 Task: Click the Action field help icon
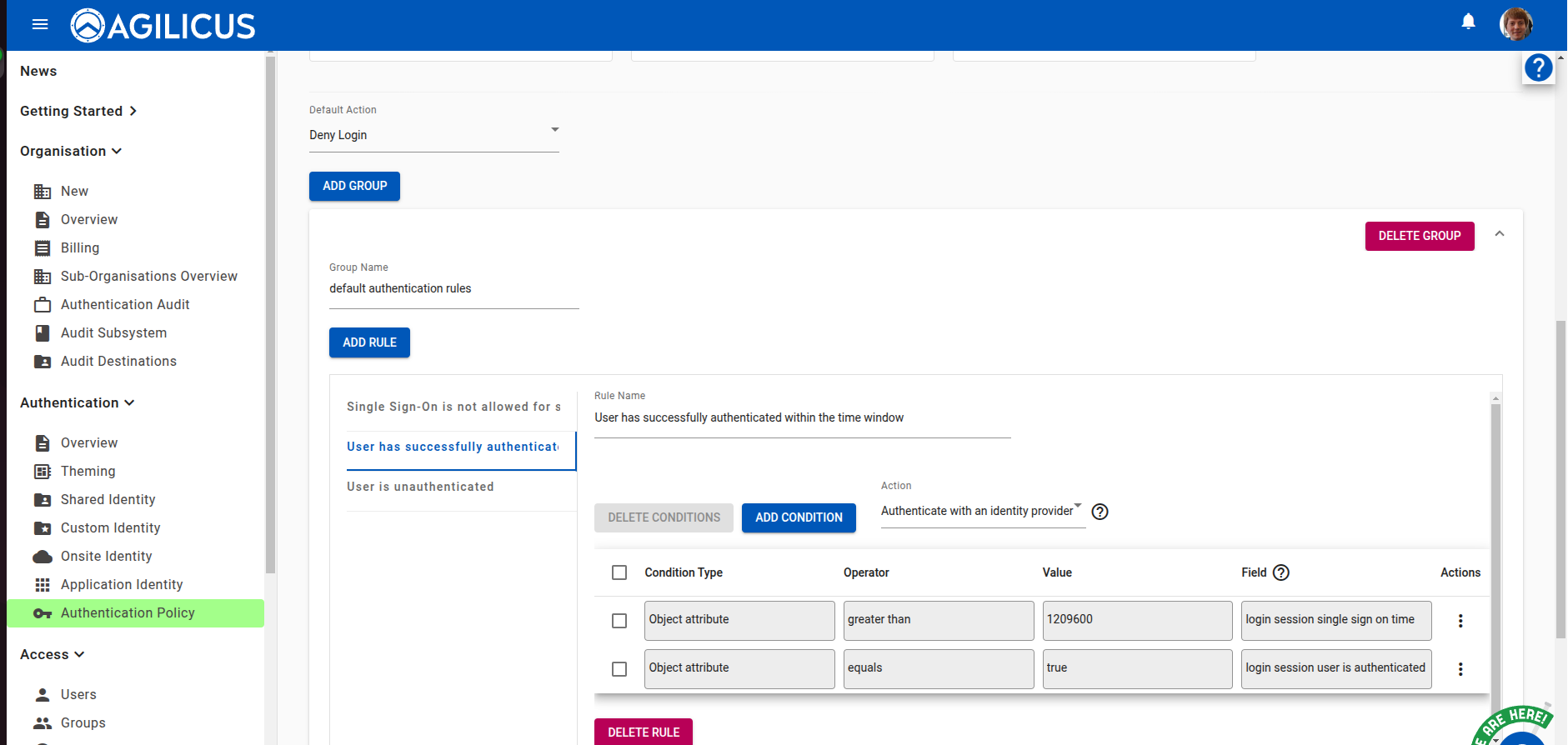pos(1100,512)
